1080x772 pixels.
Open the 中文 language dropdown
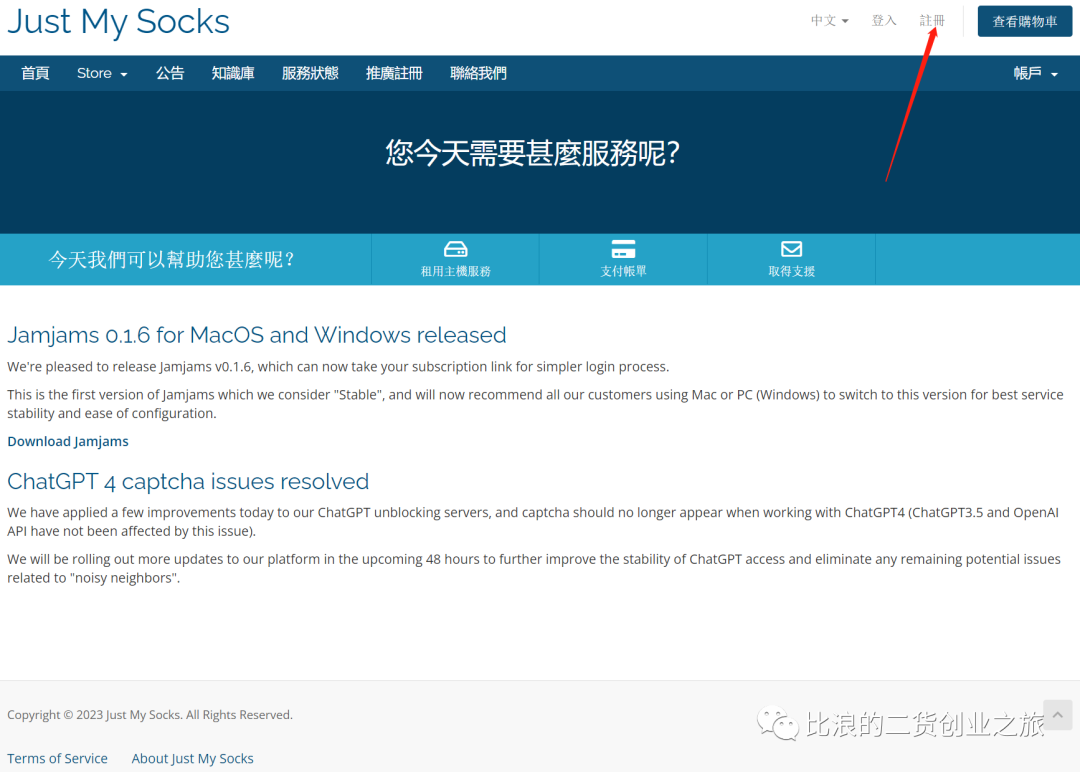pos(829,21)
